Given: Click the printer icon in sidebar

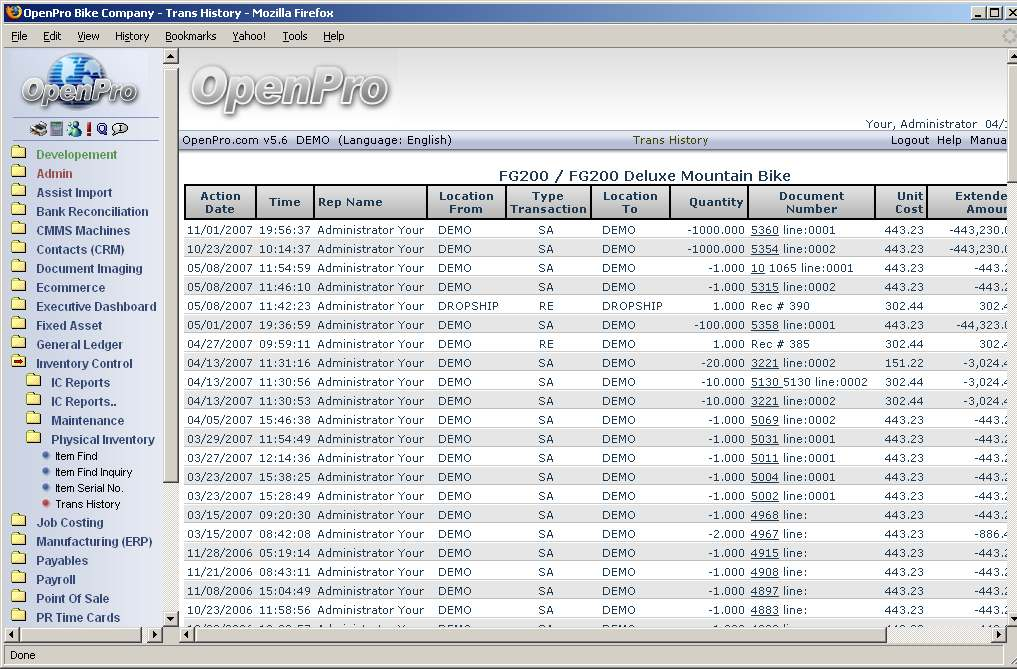Looking at the screenshot, I should coord(38,129).
